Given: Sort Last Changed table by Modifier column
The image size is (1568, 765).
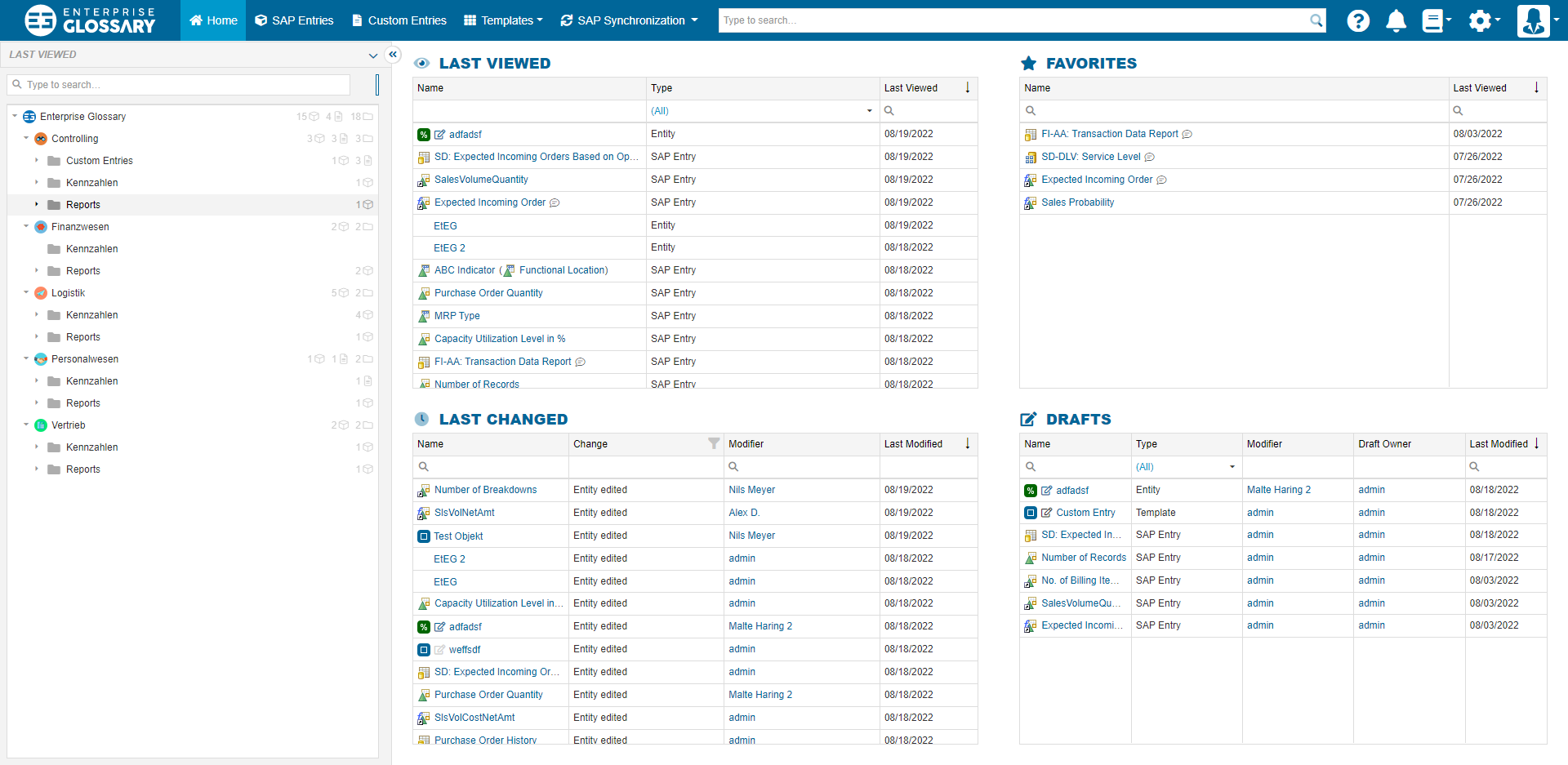Looking at the screenshot, I should (x=802, y=444).
